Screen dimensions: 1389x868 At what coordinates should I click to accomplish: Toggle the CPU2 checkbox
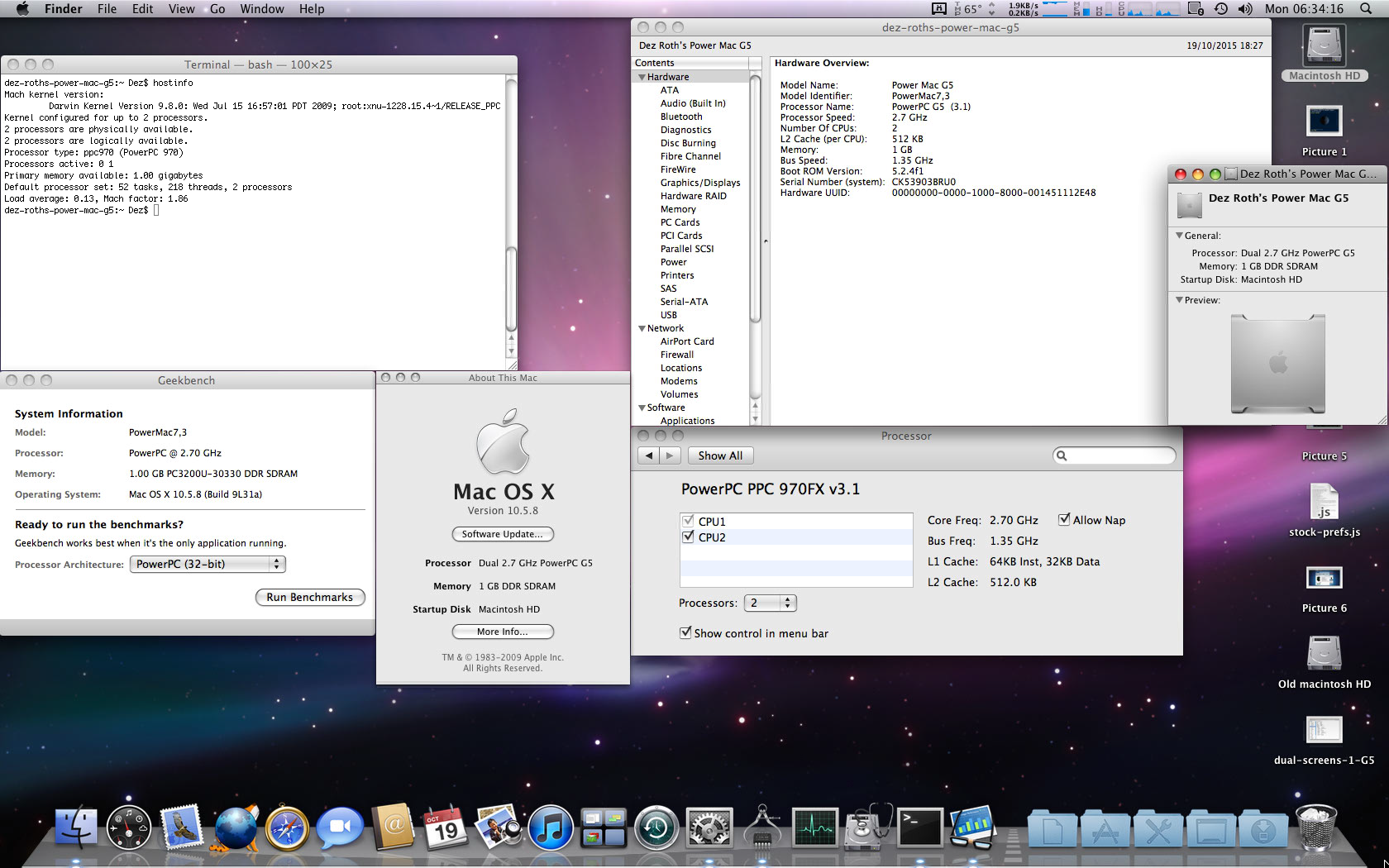[x=688, y=537]
